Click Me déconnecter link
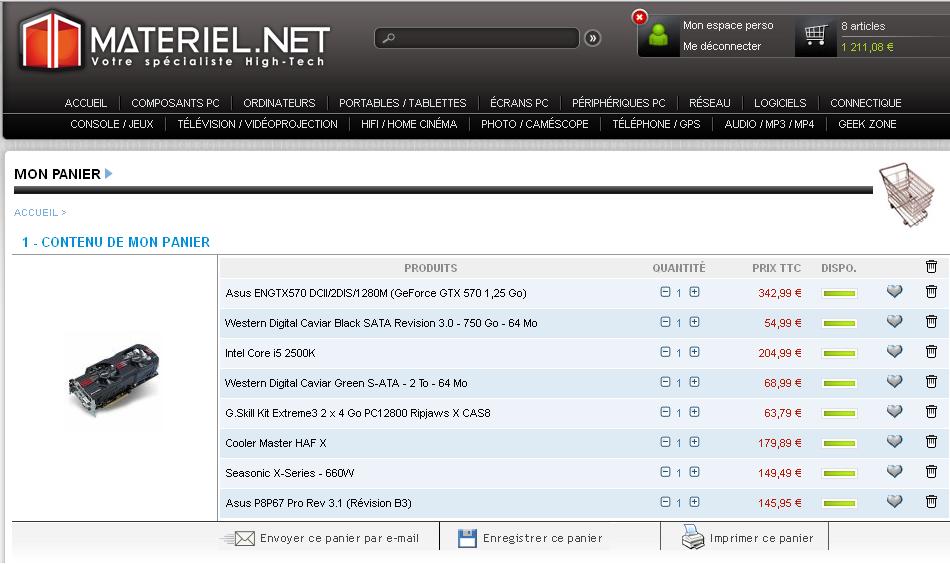Screen dimensions: 950x564 (x=721, y=46)
